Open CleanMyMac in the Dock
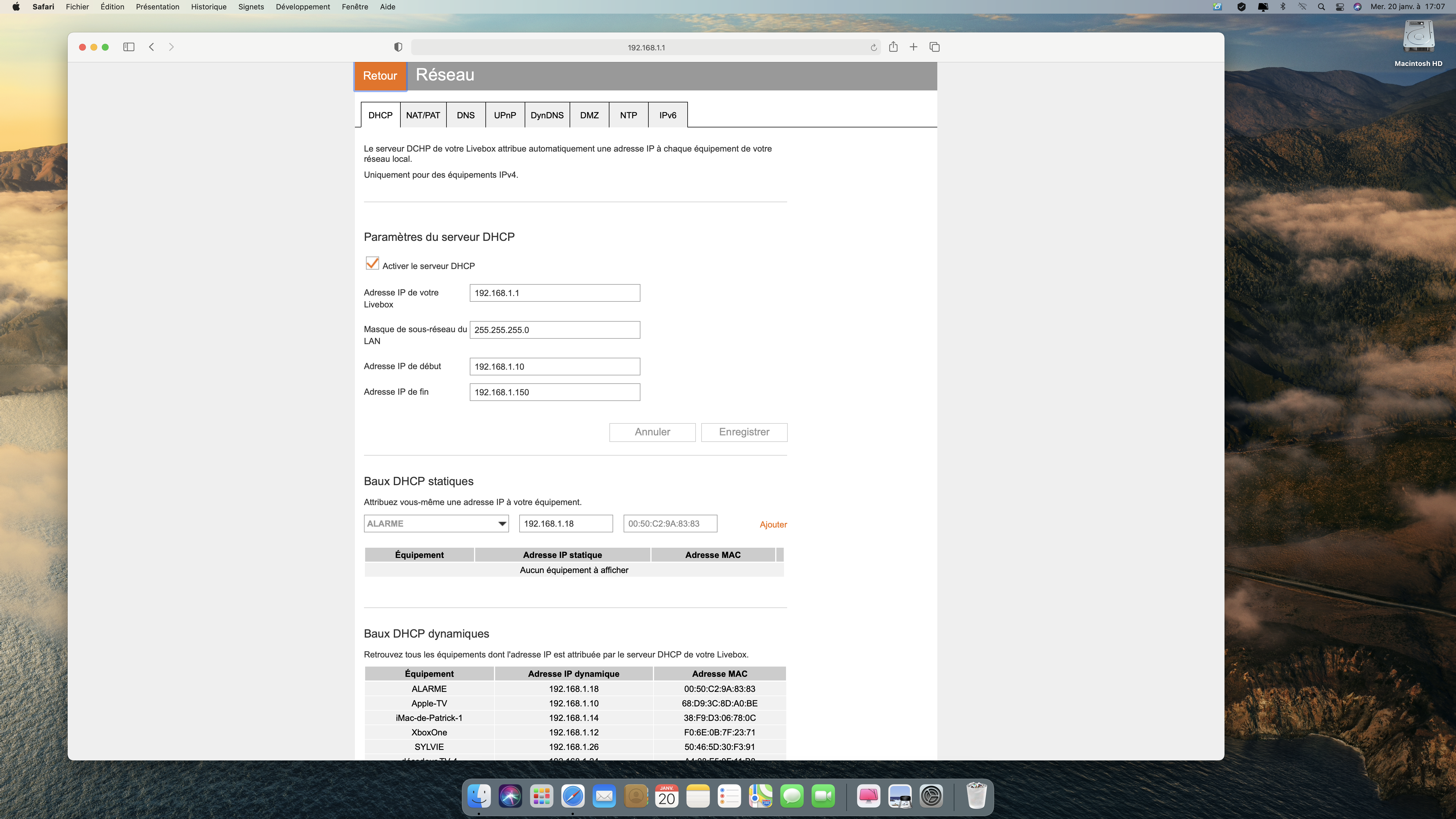This screenshot has height=819, width=1456. [x=869, y=796]
